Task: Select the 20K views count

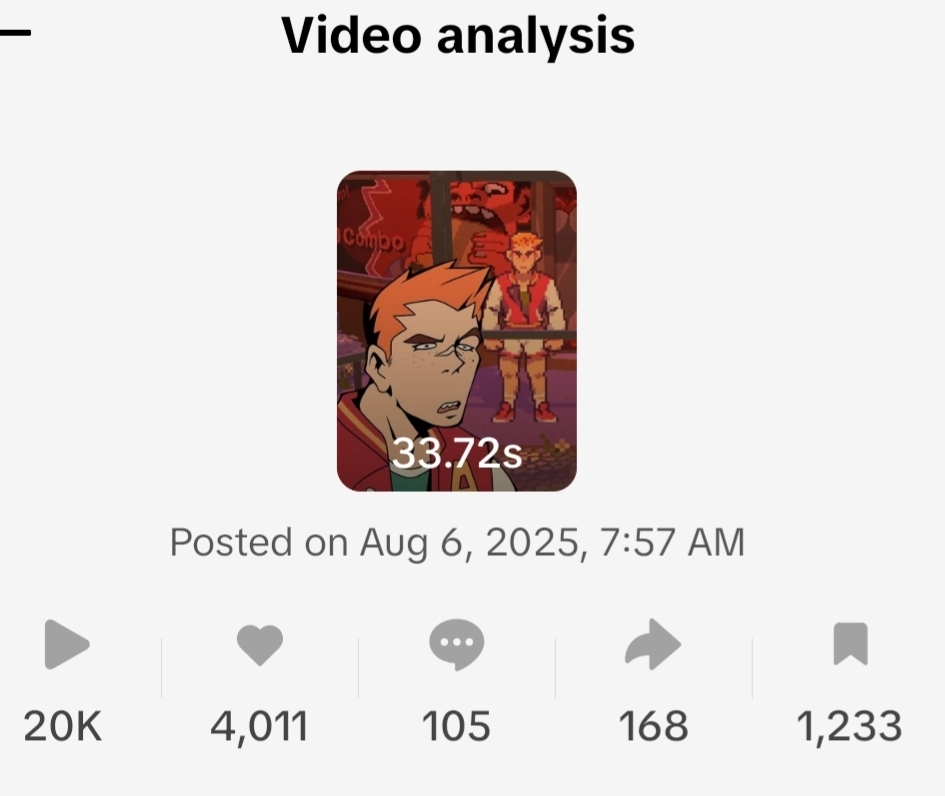Action: pyautogui.click(x=63, y=726)
